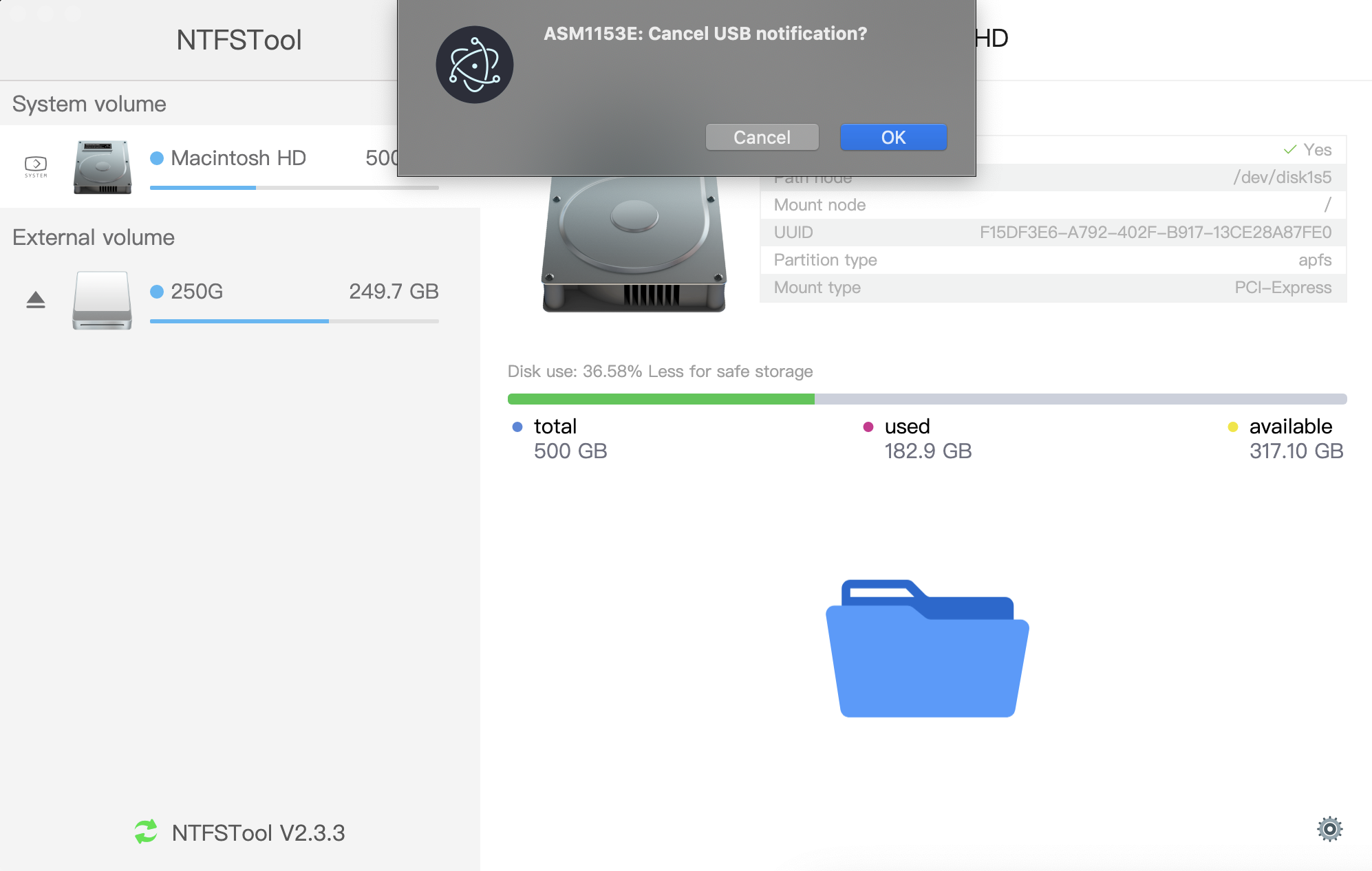Click the OK button in dialog
The image size is (1372, 871).
point(893,137)
